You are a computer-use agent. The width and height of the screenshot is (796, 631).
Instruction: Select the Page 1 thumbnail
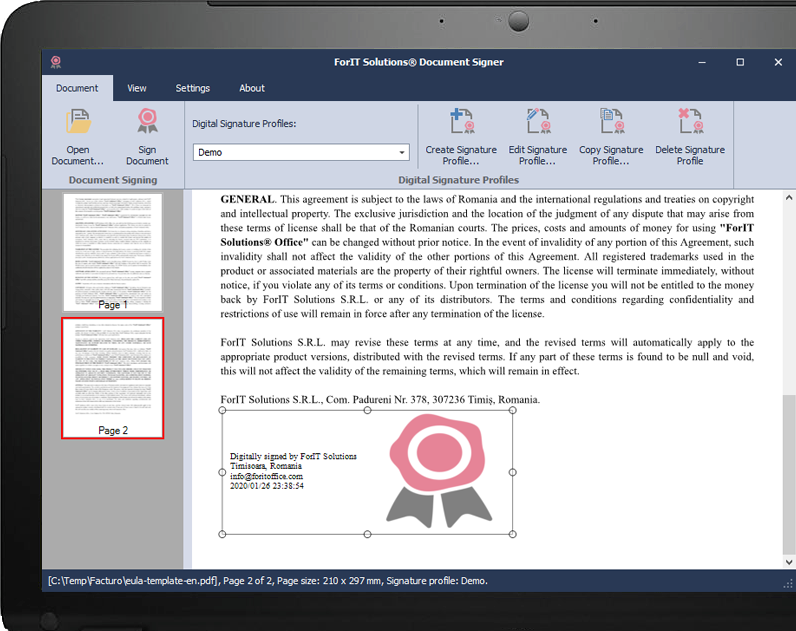[x=113, y=252]
